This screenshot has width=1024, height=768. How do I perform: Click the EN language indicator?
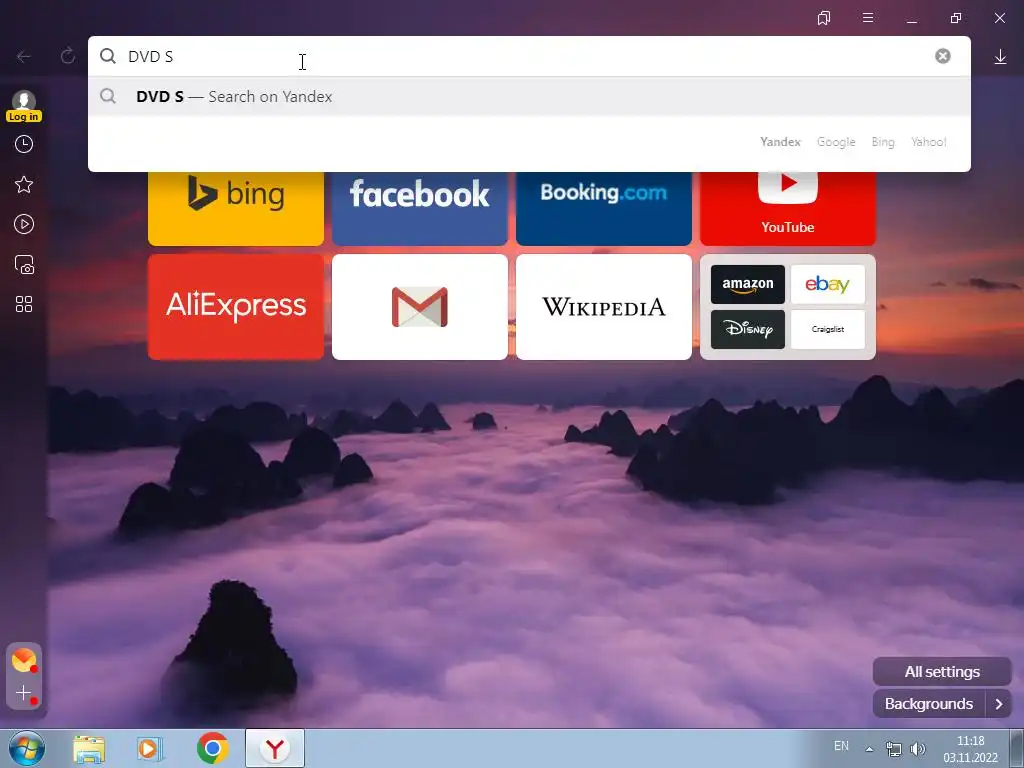(x=841, y=746)
